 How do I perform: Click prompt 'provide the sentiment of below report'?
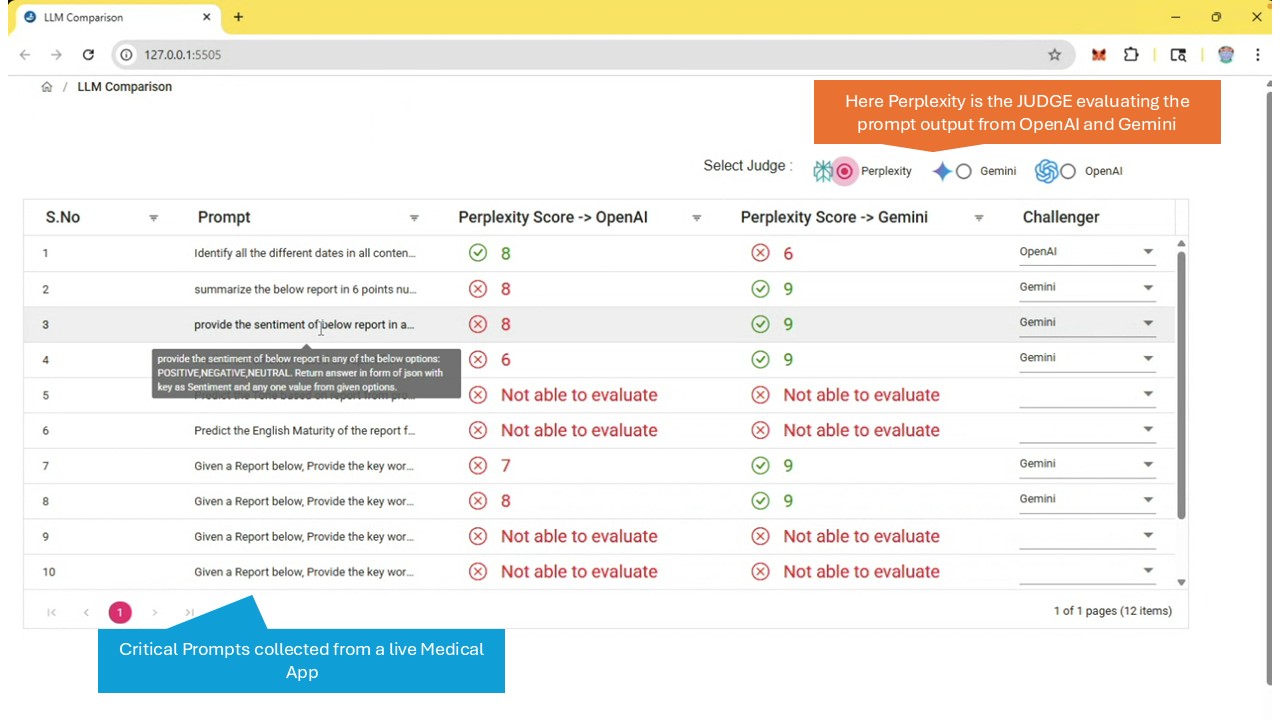pyautogui.click(x=305, y=324)
